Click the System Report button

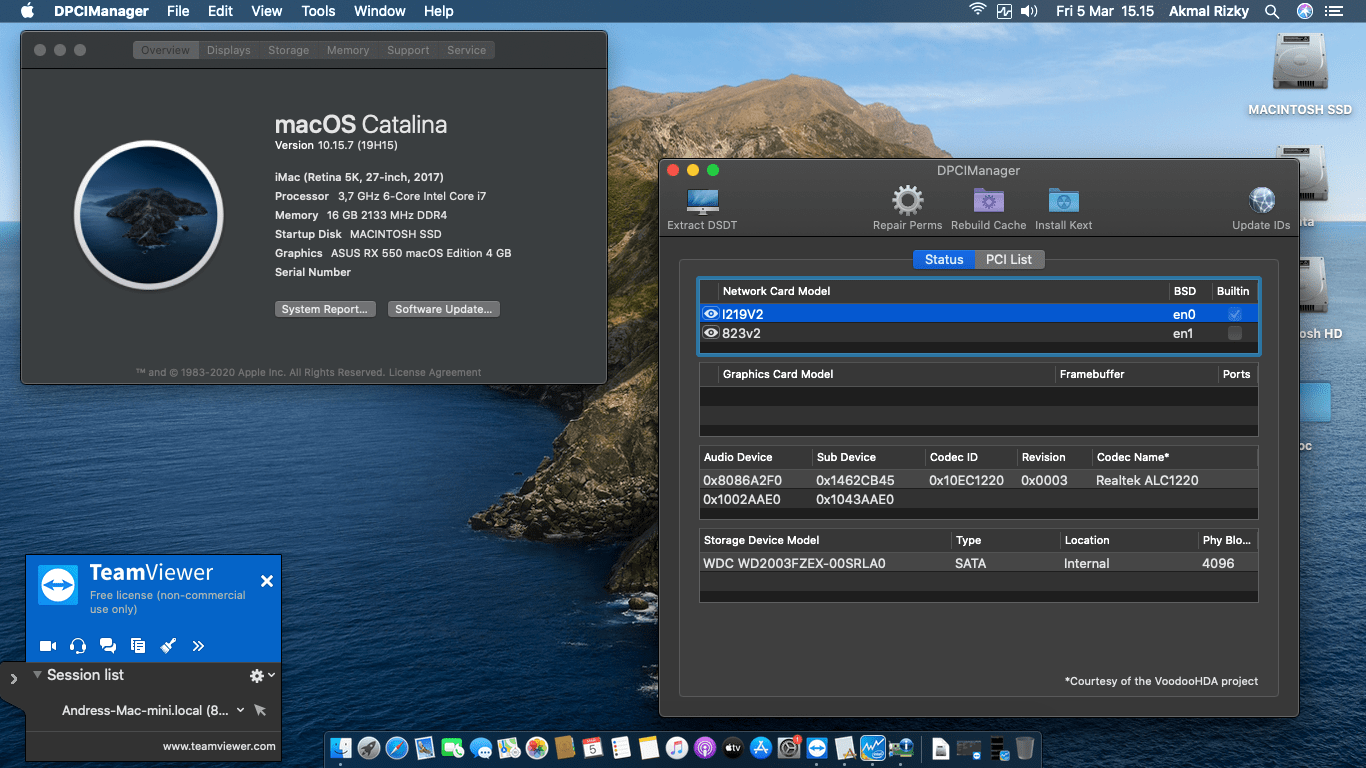pos(325,308)
